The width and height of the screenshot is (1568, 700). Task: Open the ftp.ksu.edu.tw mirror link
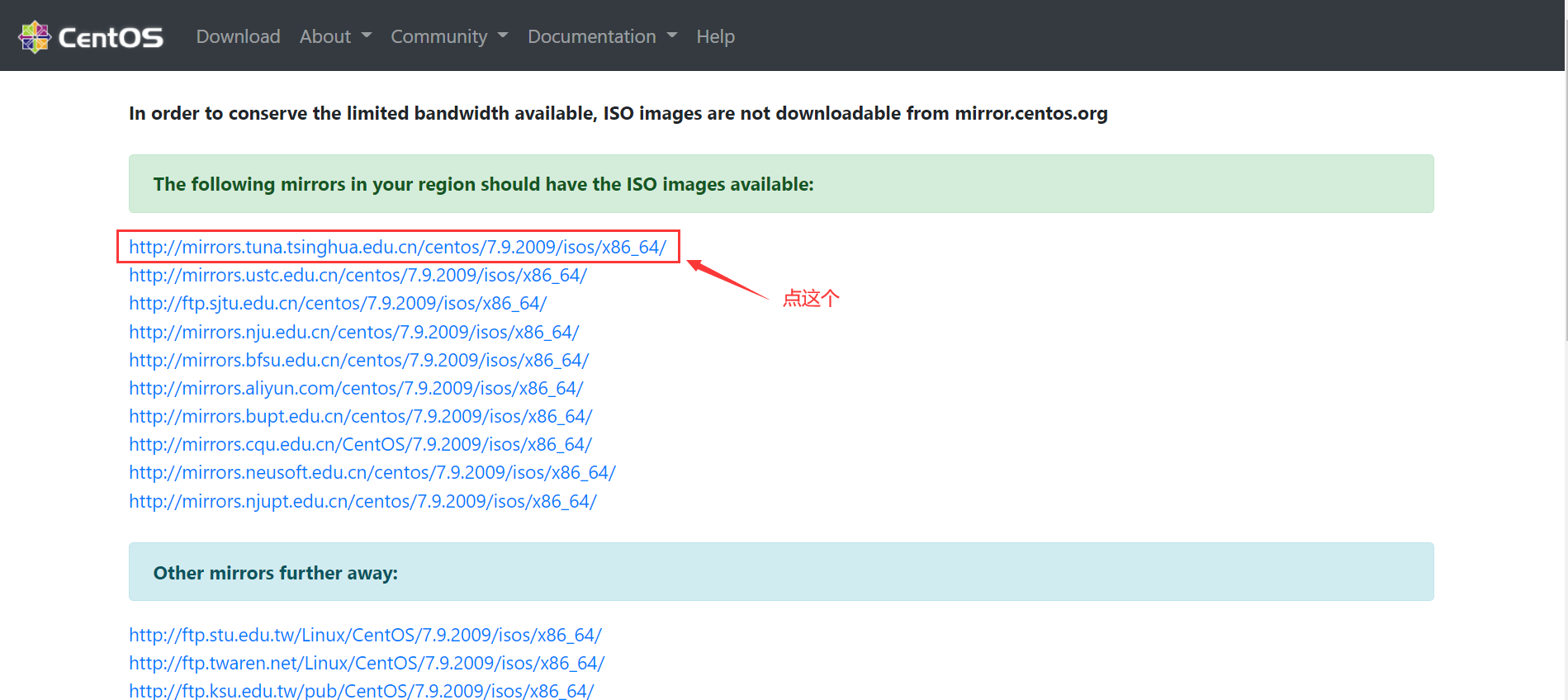click(x=361, y=691)
